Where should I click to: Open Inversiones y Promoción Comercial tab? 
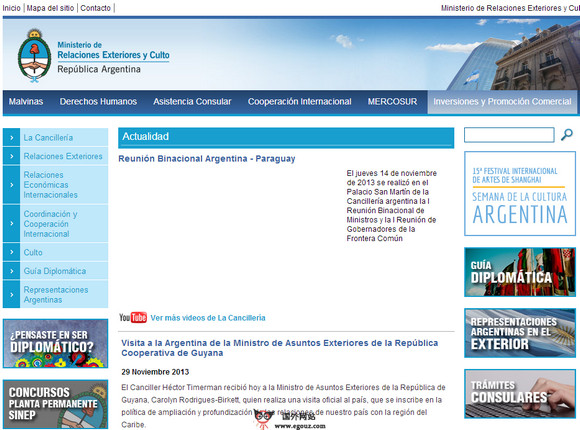[502, 101]
